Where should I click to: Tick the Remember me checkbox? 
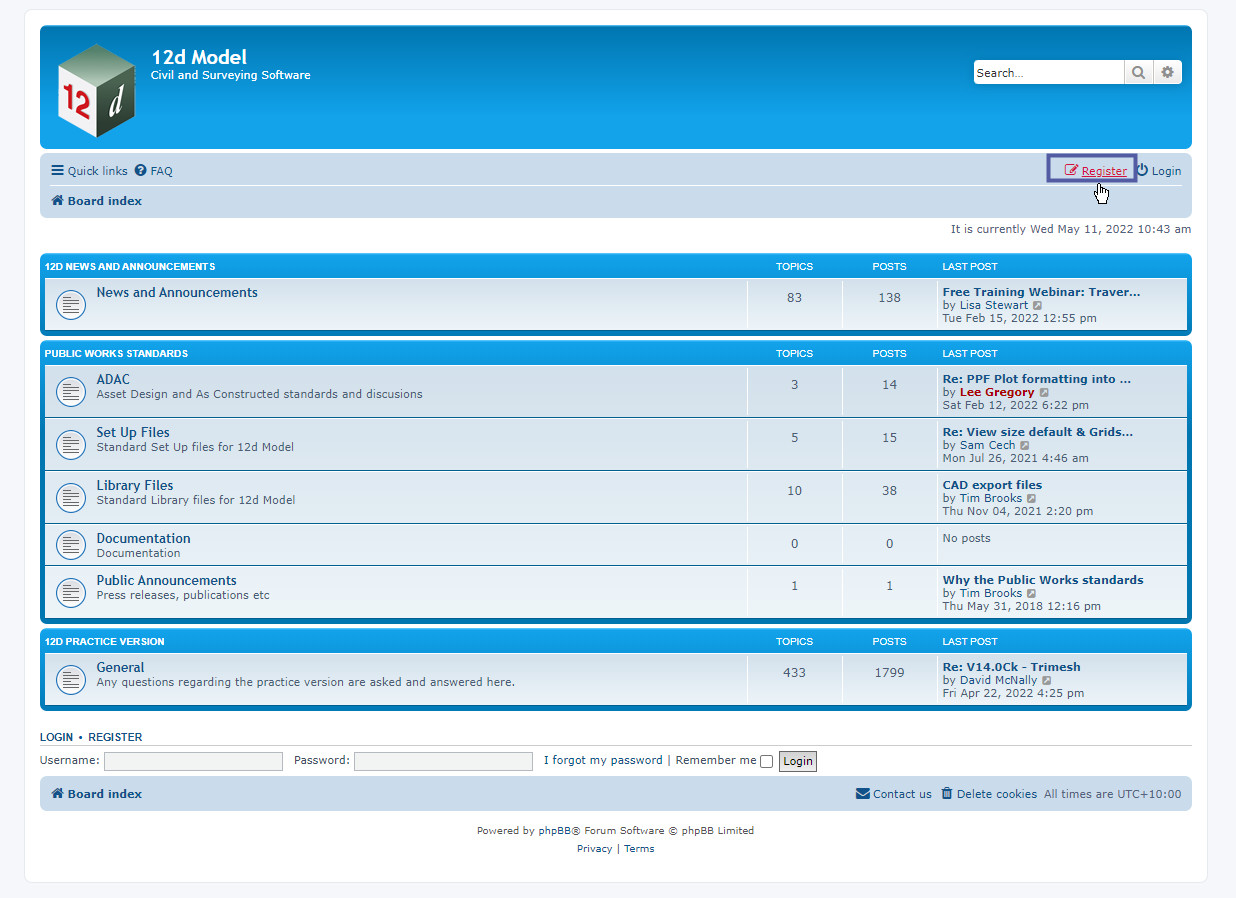pyautogui.click(x=766, y=761)
